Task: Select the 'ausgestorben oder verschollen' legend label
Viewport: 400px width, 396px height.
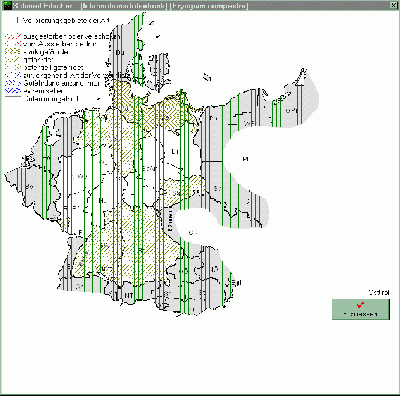Action: pyautogui.click(x=72, y=36)
